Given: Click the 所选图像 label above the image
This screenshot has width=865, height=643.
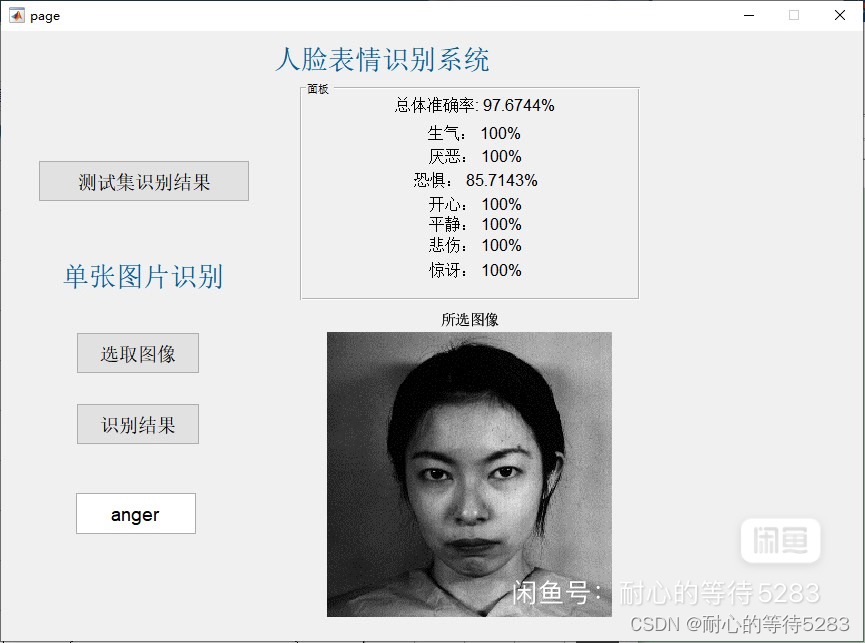Looking at the screenshot, I should tap(469, 319).
